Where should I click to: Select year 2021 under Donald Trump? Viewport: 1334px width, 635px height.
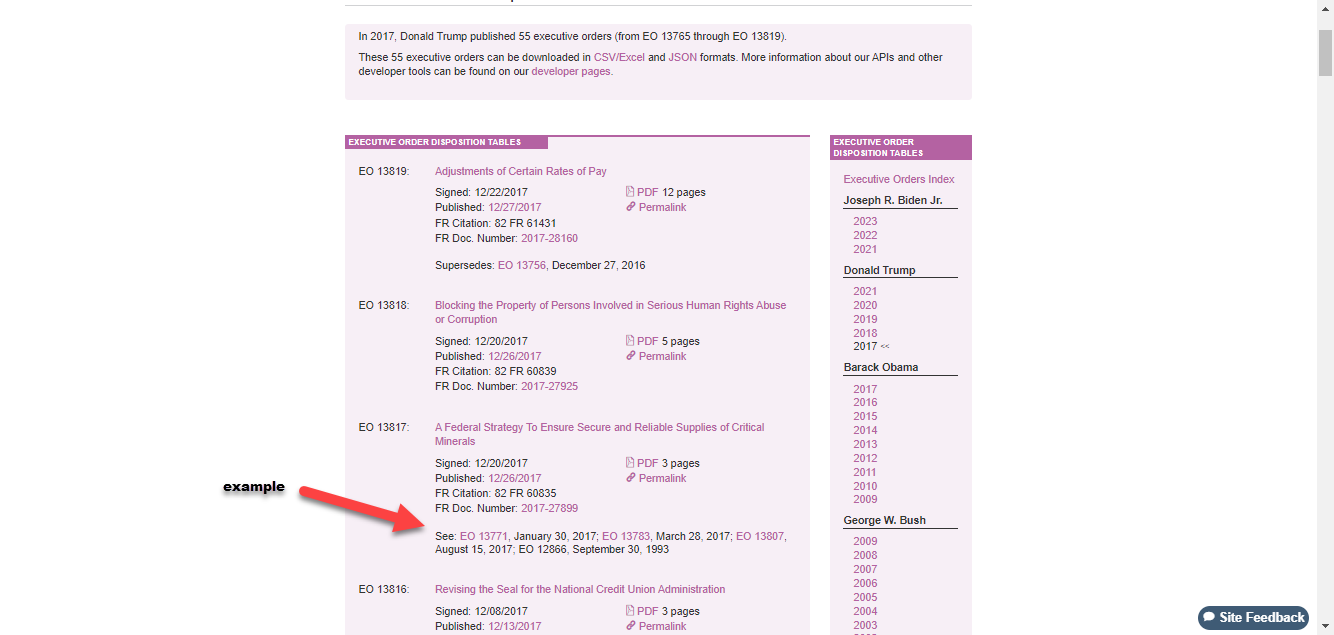coord(865,291)
